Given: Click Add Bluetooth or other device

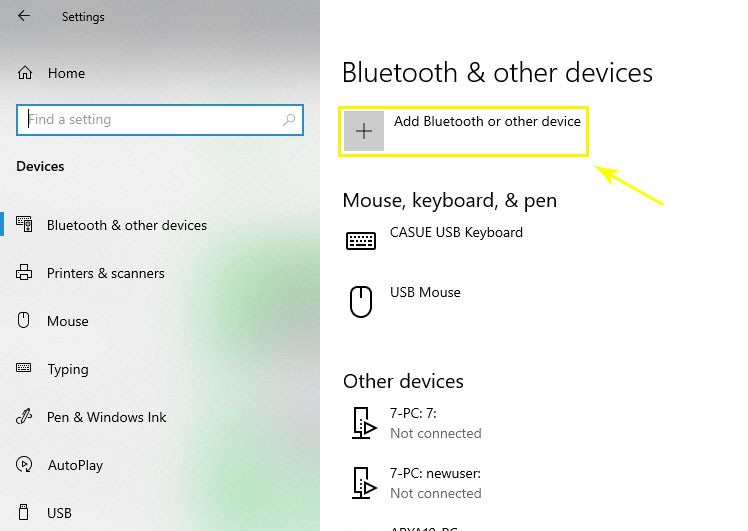Looking at the screenshot, I should (x=487, y=122).
